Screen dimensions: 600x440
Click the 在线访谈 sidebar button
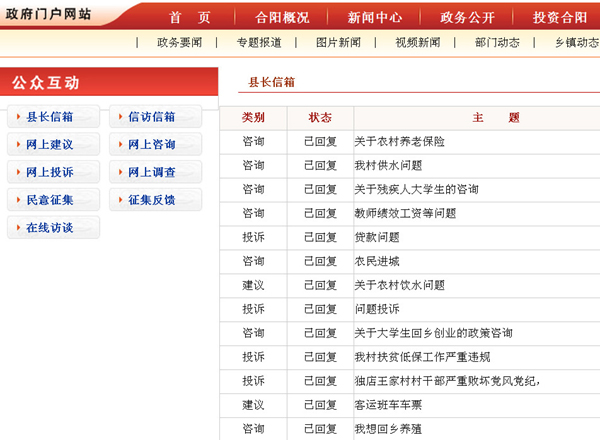coord(53,228)
